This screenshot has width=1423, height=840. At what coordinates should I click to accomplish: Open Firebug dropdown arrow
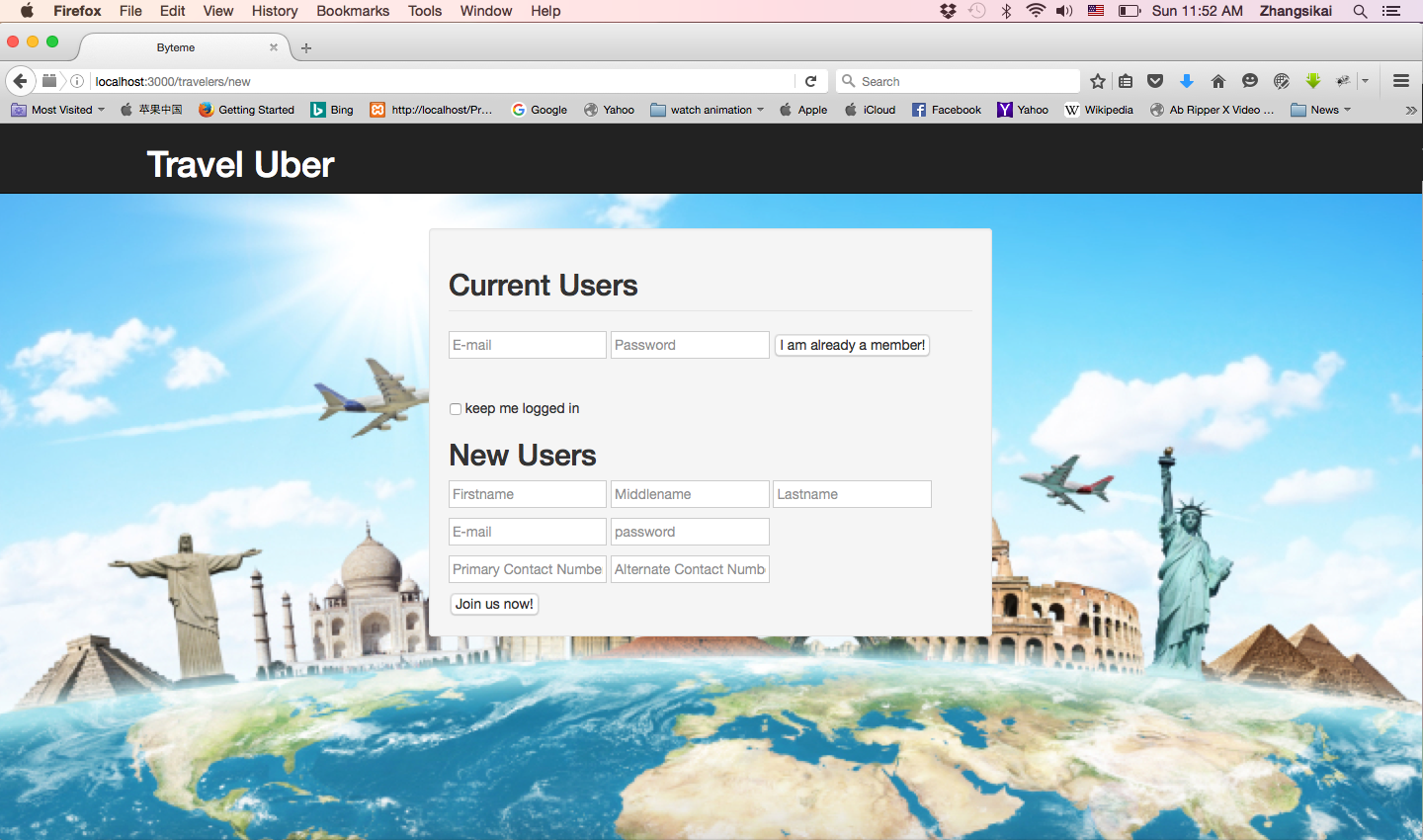[1365, 81]
